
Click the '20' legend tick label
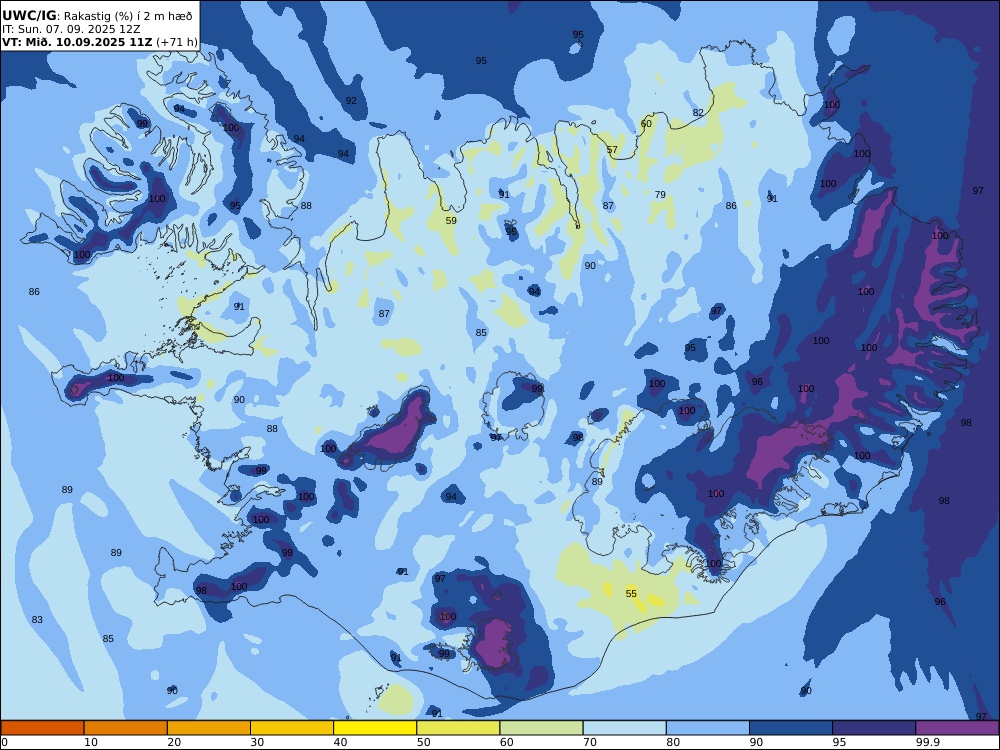coord(174,742)
